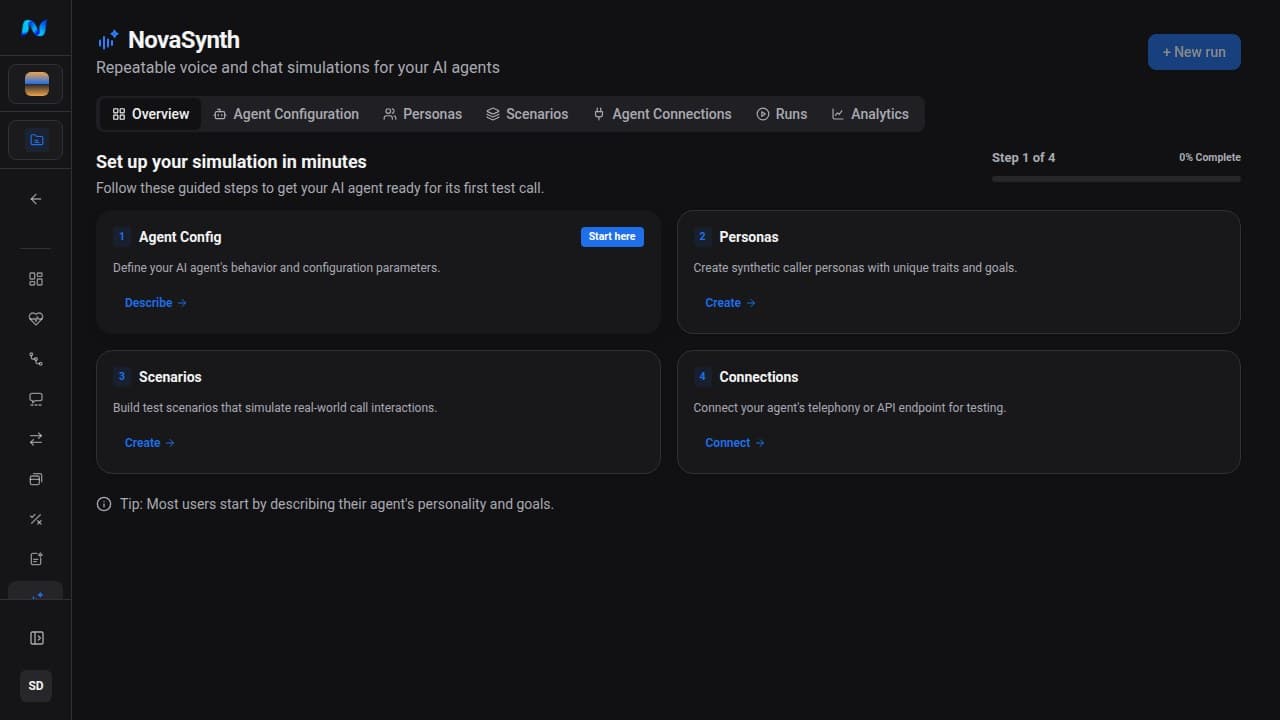
Task: Follow the Connect link in Connections card
Action: click(x=735, y=443)
